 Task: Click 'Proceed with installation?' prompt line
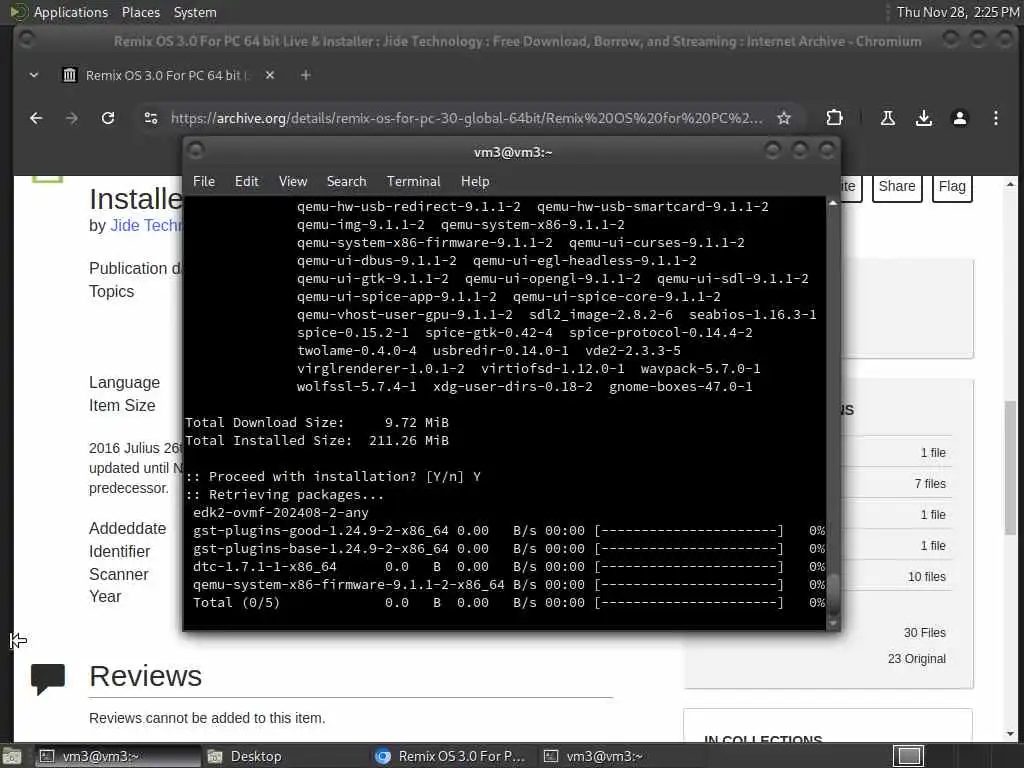click(x=333, y=477)
